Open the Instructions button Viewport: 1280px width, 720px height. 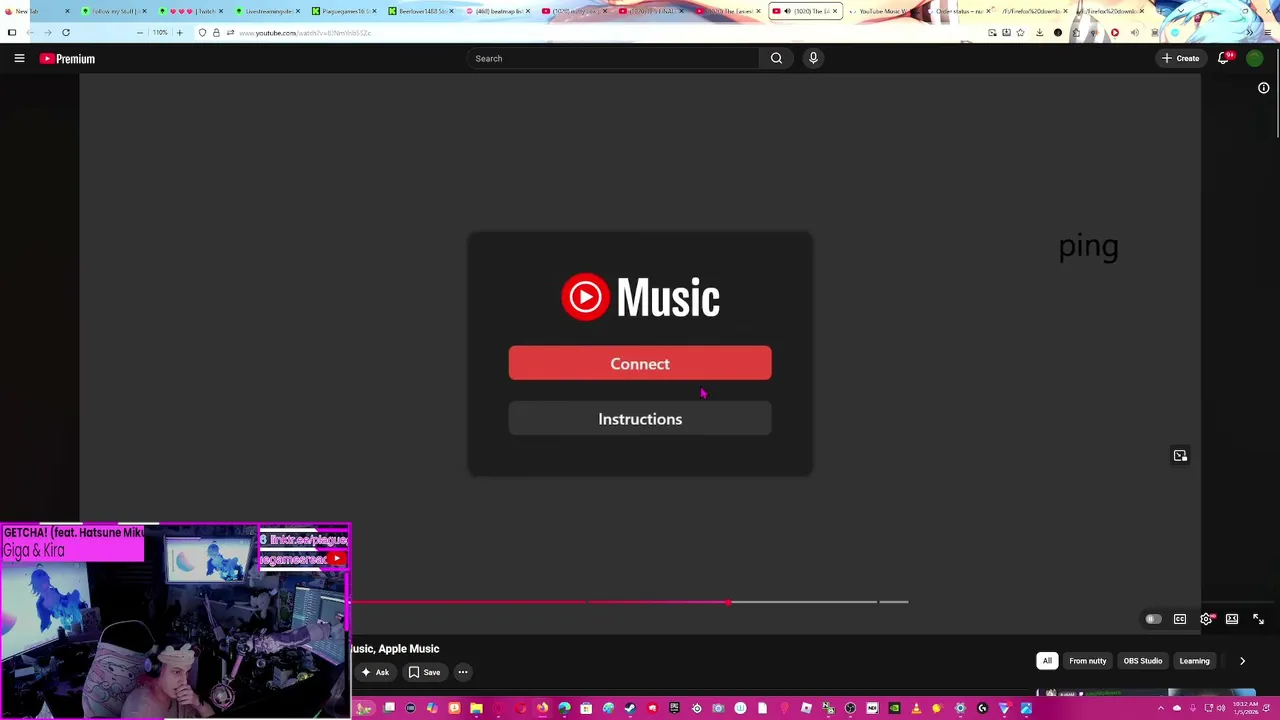pyautogui.click(x=640, y=419)
